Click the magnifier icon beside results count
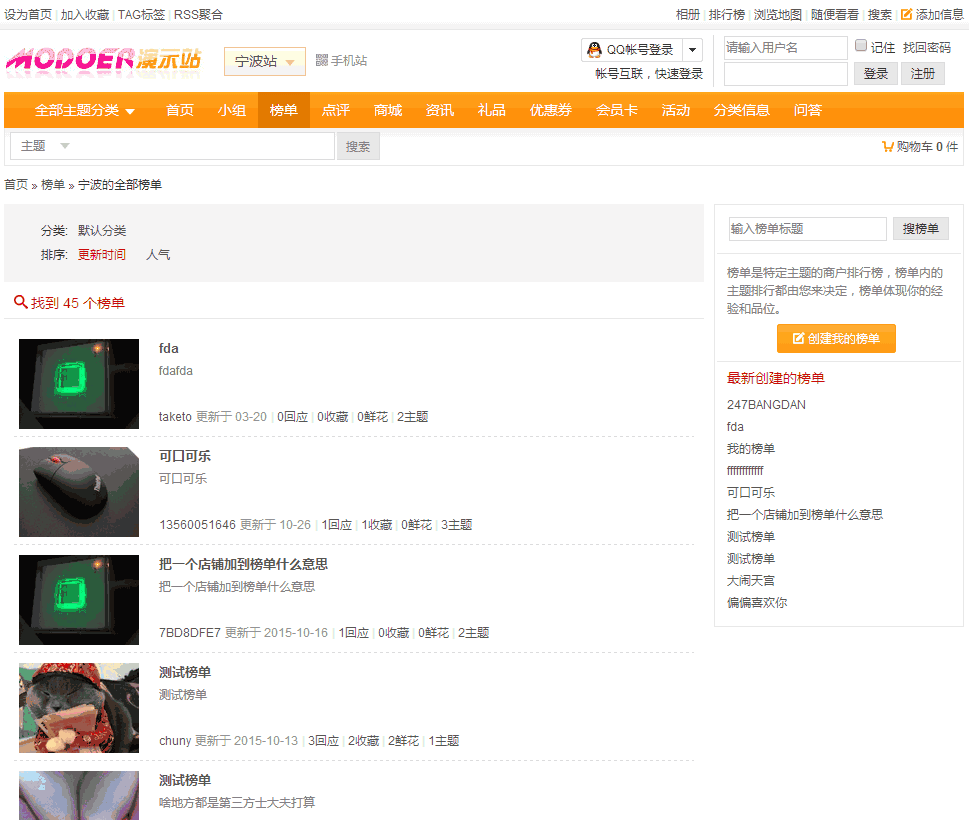969x820 pixels. click(x=20, y=302)
